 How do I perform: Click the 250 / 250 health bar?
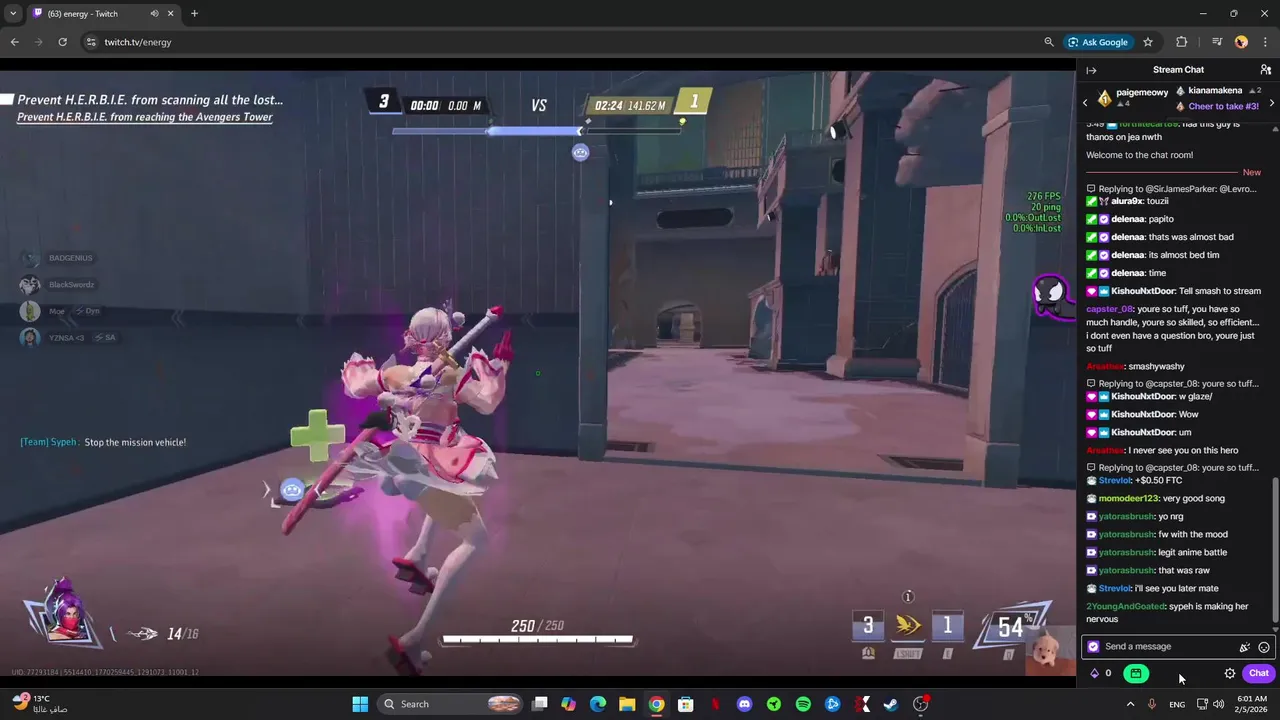pyautogui.click(x=538, y=639)
